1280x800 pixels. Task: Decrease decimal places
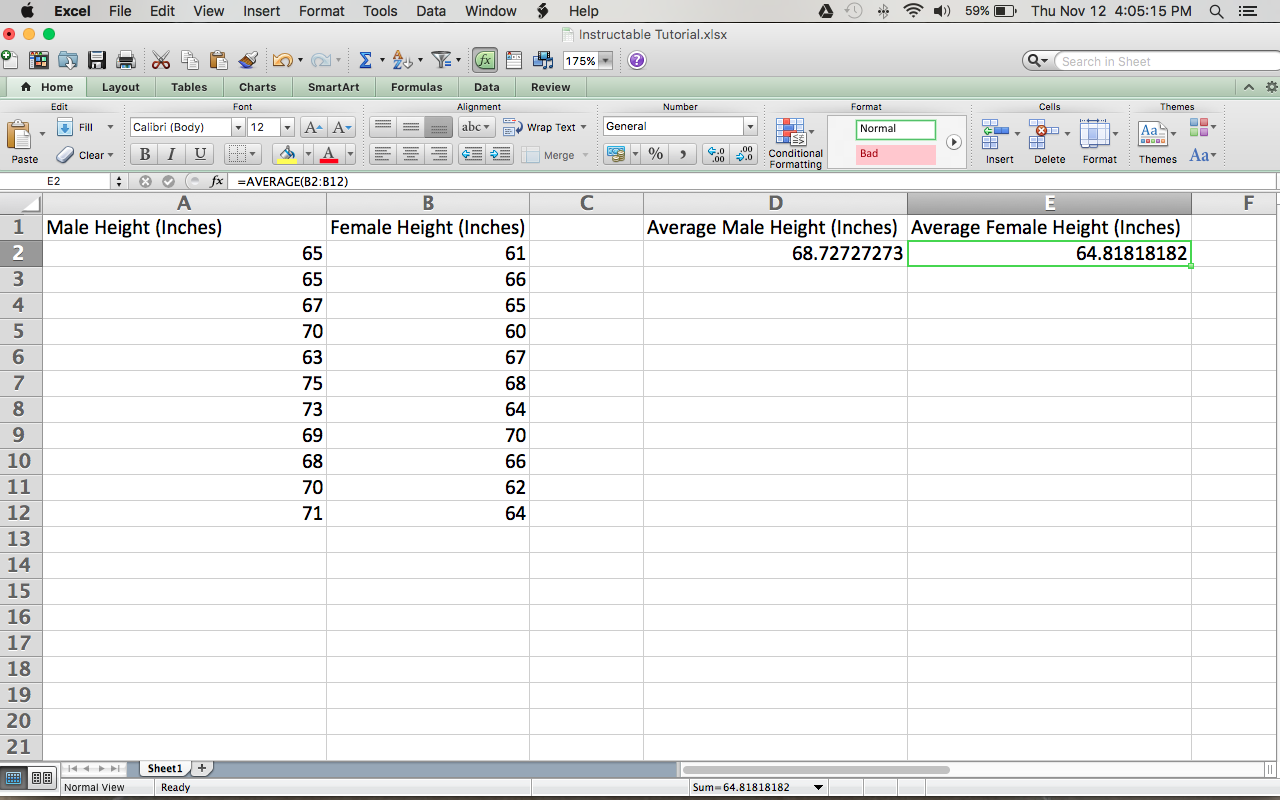(745, 154)
